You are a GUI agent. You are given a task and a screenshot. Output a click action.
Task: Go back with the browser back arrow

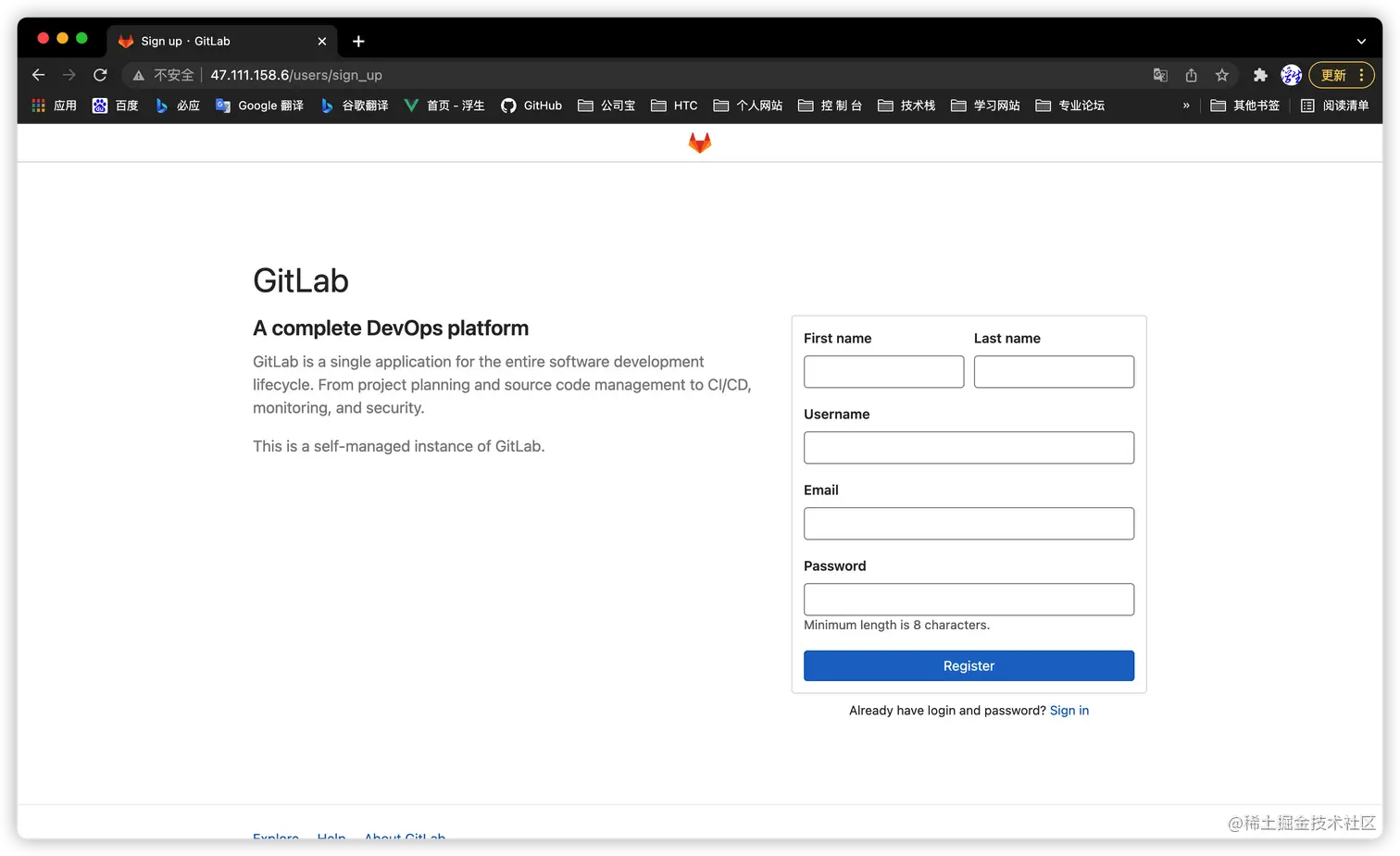(38, 75)
